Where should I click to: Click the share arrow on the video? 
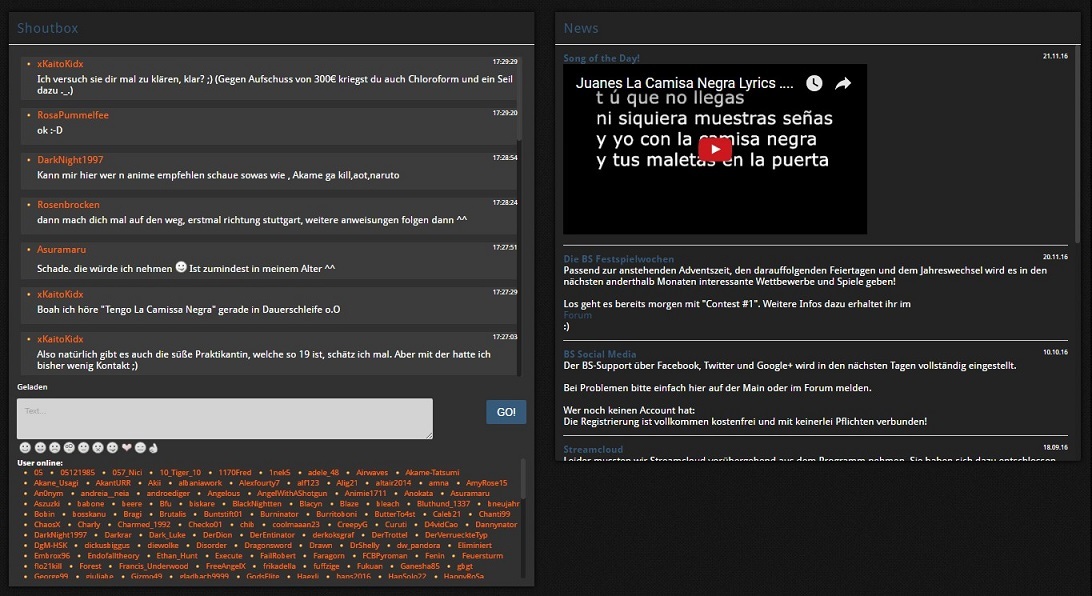point(843,84)
